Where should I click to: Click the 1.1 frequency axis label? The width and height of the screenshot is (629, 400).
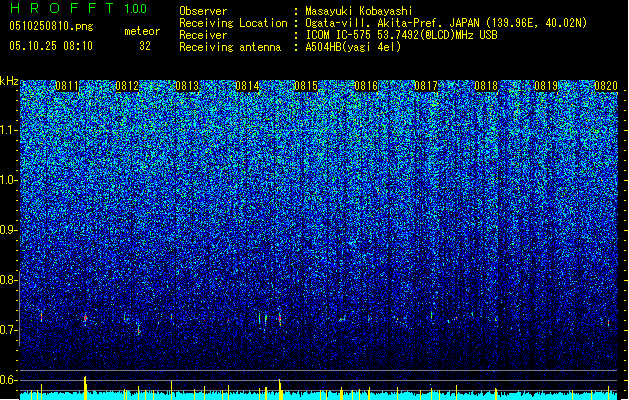pyautogui.click(x=9, y=130)
